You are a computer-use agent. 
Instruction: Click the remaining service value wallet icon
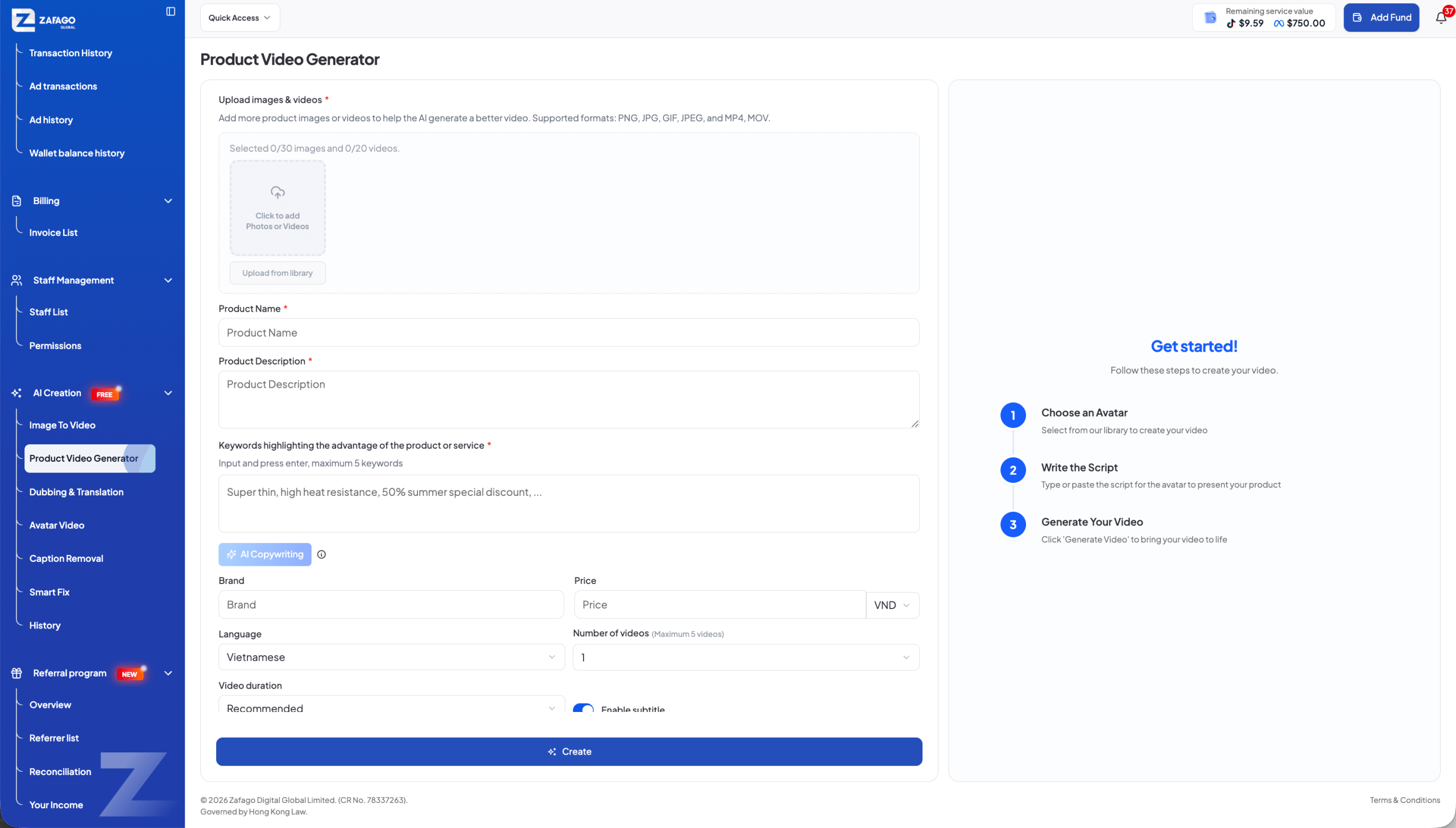click(x=1210, y=18)
